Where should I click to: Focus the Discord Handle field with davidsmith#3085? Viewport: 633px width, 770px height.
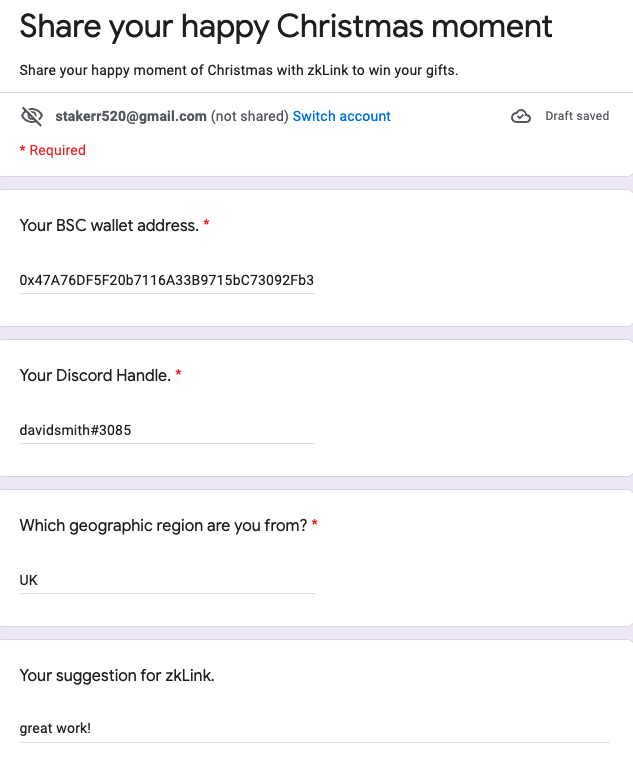(x=167, y=430)
